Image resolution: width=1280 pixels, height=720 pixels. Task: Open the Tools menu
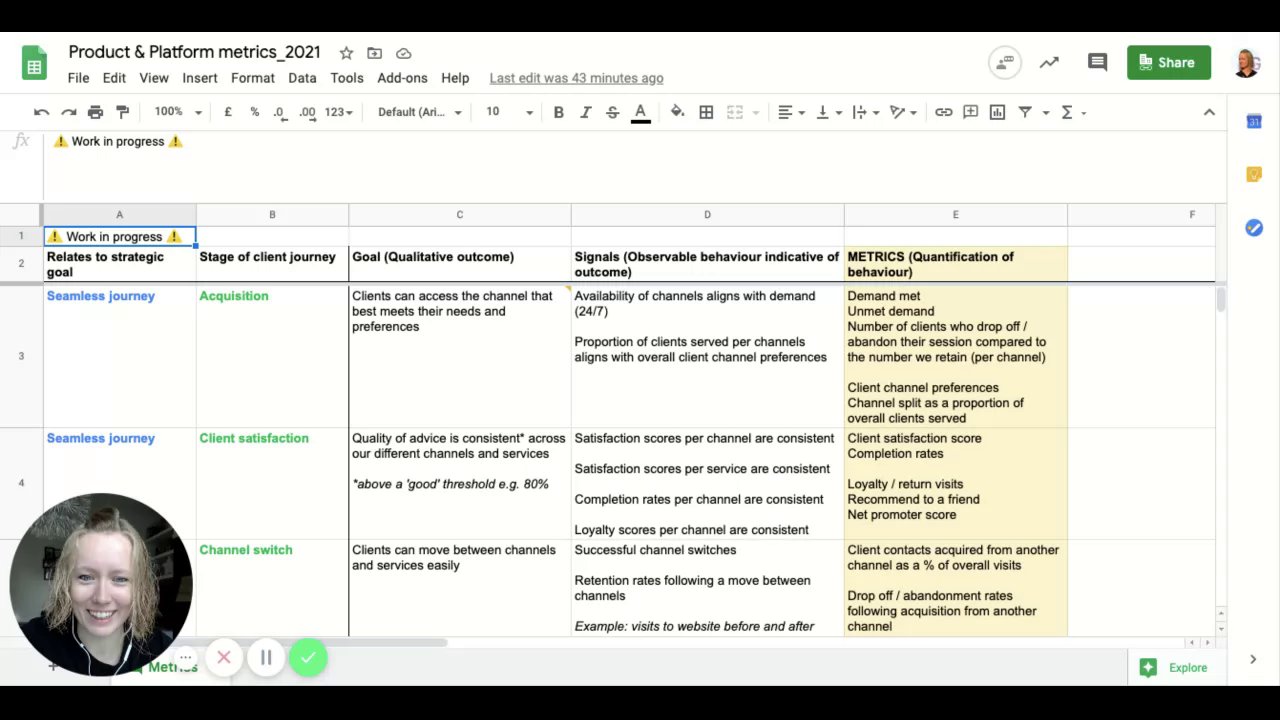pos(347,78)
